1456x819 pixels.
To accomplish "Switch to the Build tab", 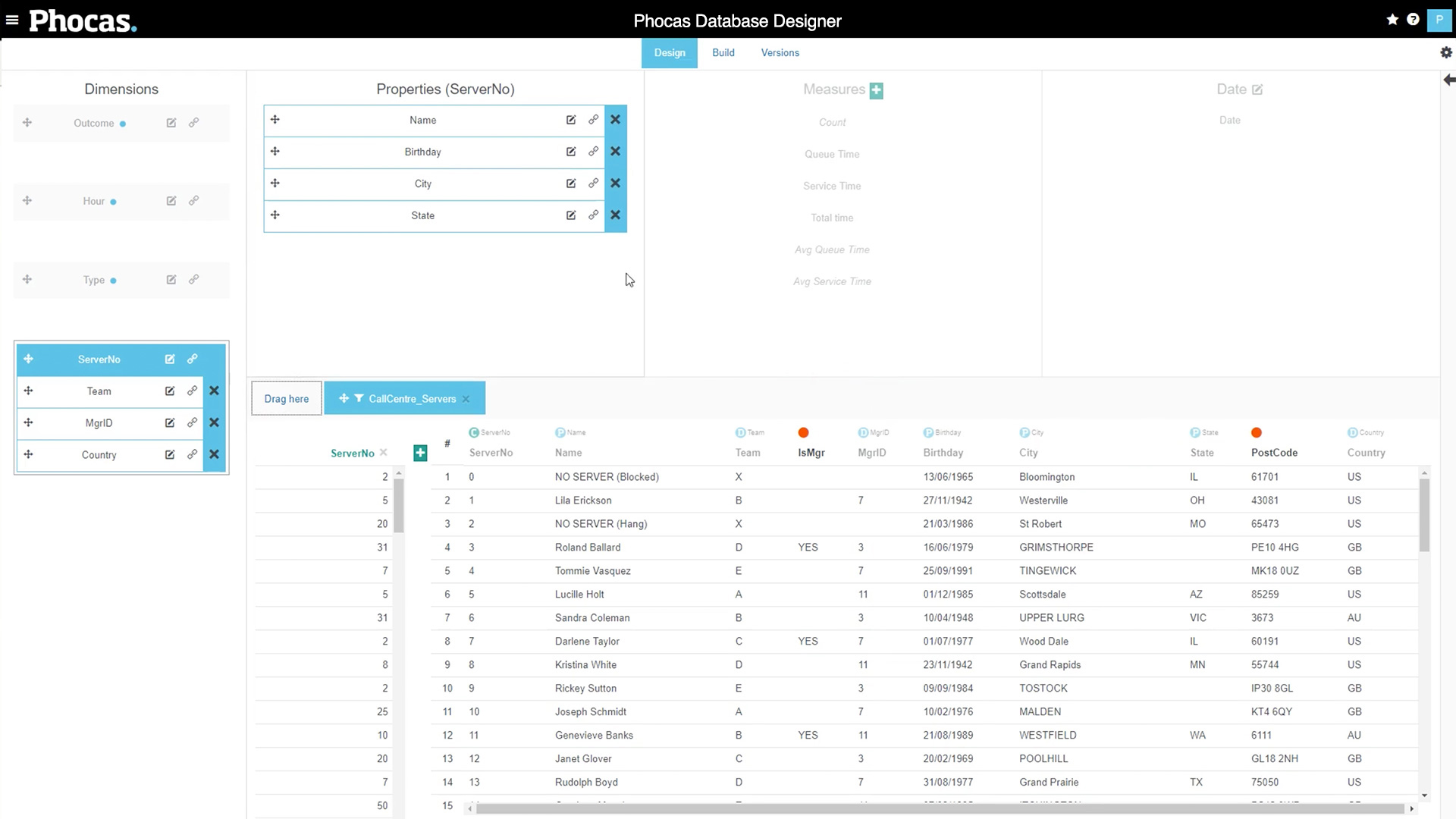I will pos(723,52).
